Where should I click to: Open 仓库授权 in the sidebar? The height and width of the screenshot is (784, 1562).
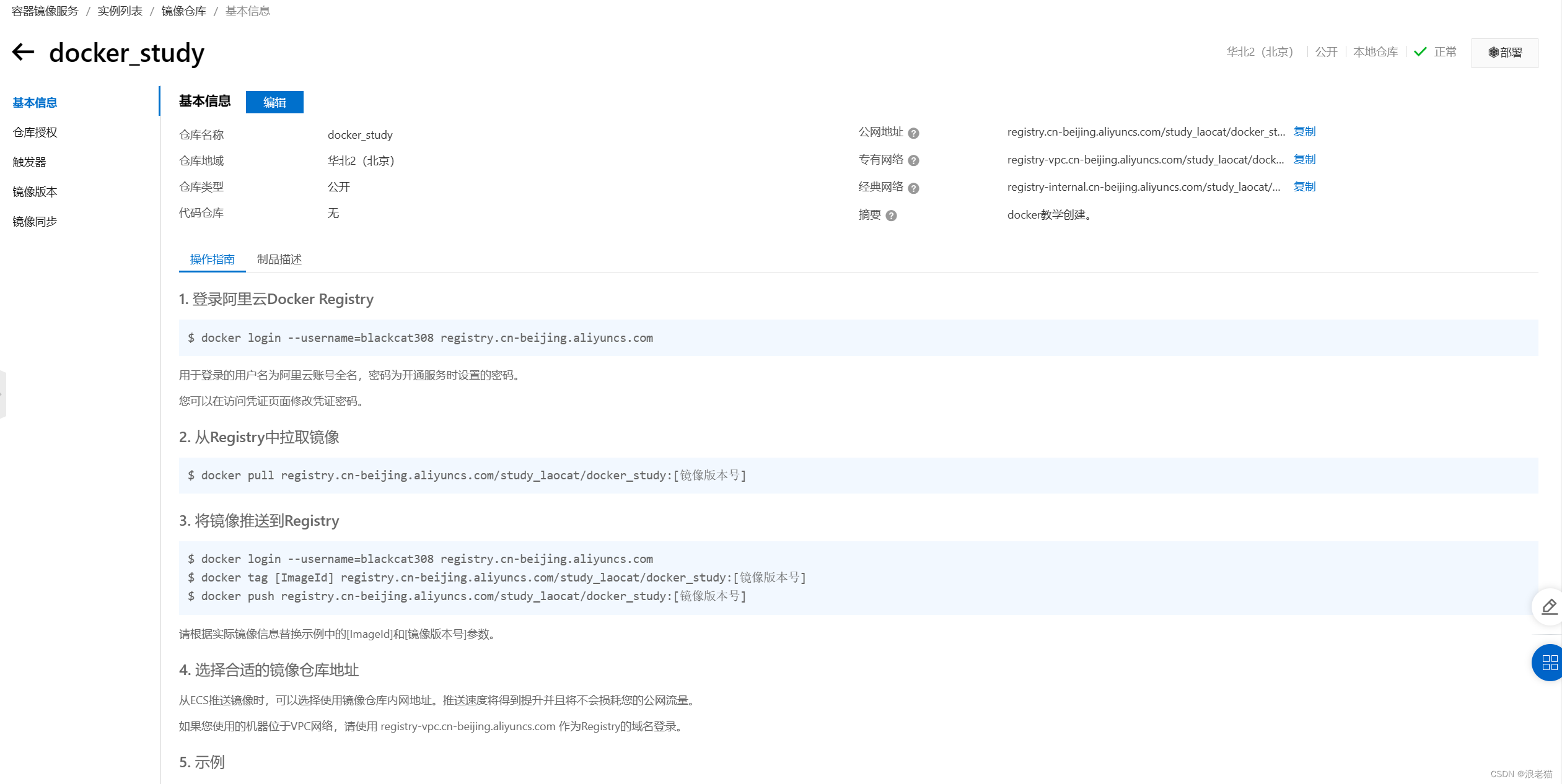point(35,132)
